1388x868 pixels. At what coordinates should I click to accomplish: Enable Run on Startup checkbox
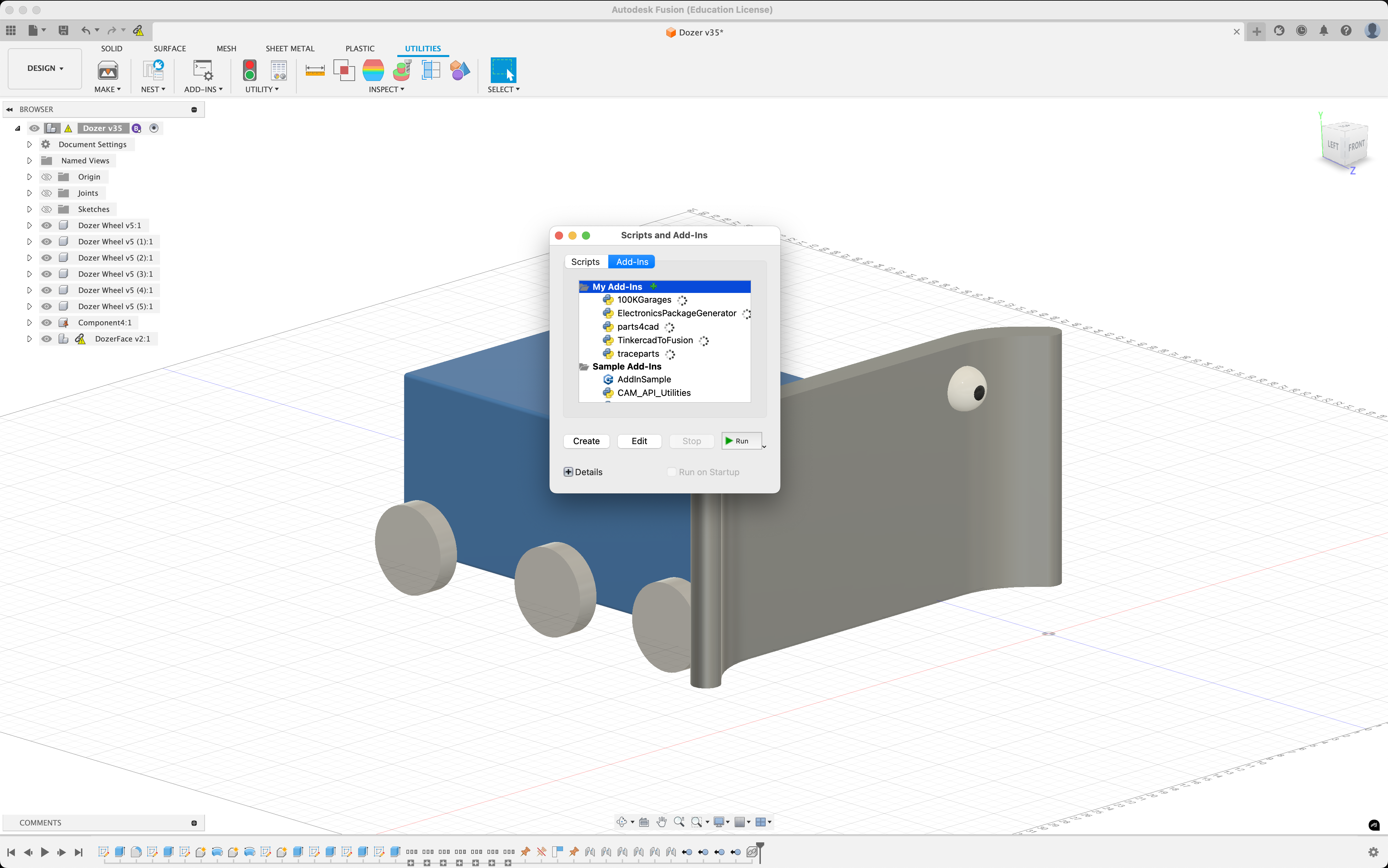click(671, 472)
